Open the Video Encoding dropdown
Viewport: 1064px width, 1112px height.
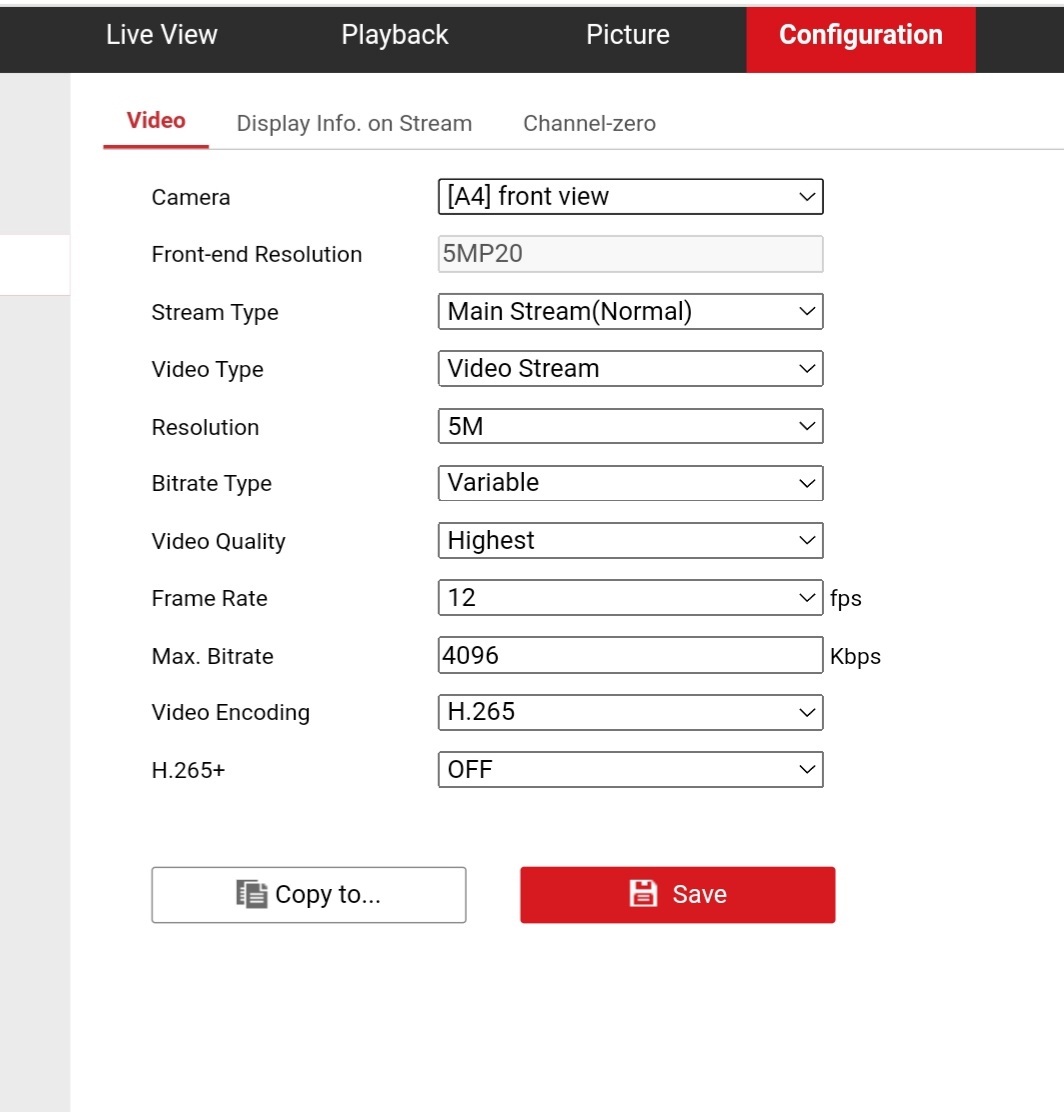630,713
